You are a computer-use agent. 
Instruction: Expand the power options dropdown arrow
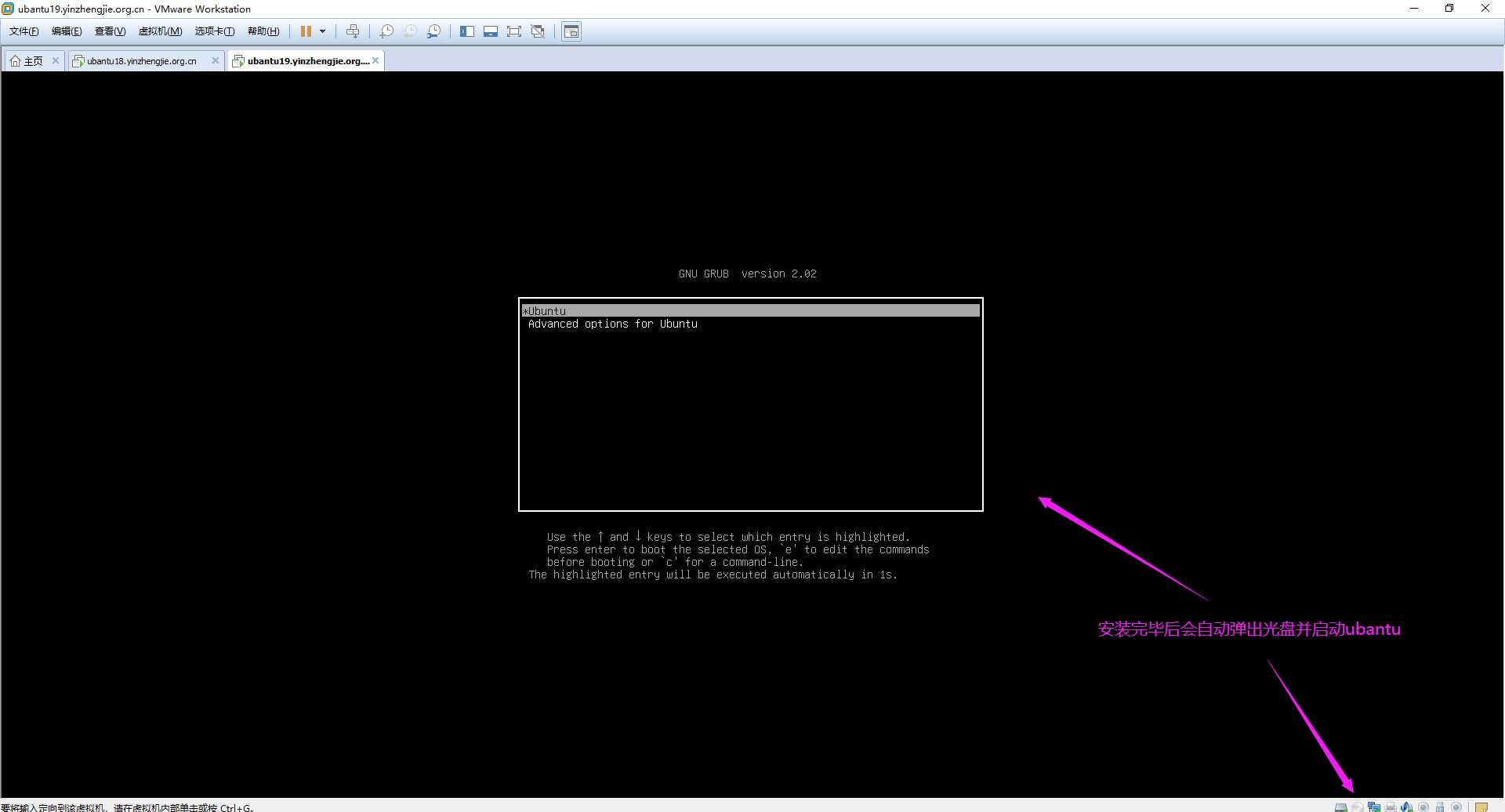(x=322, y=31)
